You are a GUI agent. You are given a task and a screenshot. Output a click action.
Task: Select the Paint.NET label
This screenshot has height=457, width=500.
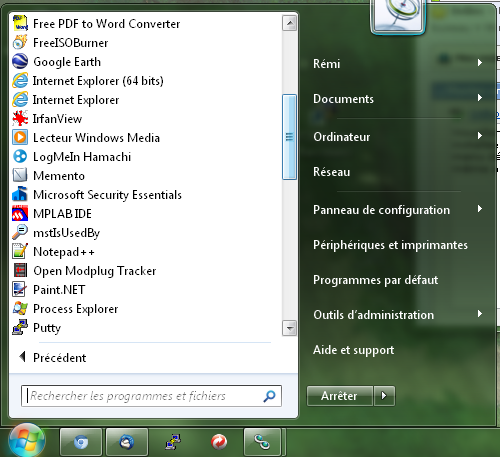(x=59, y=290)
